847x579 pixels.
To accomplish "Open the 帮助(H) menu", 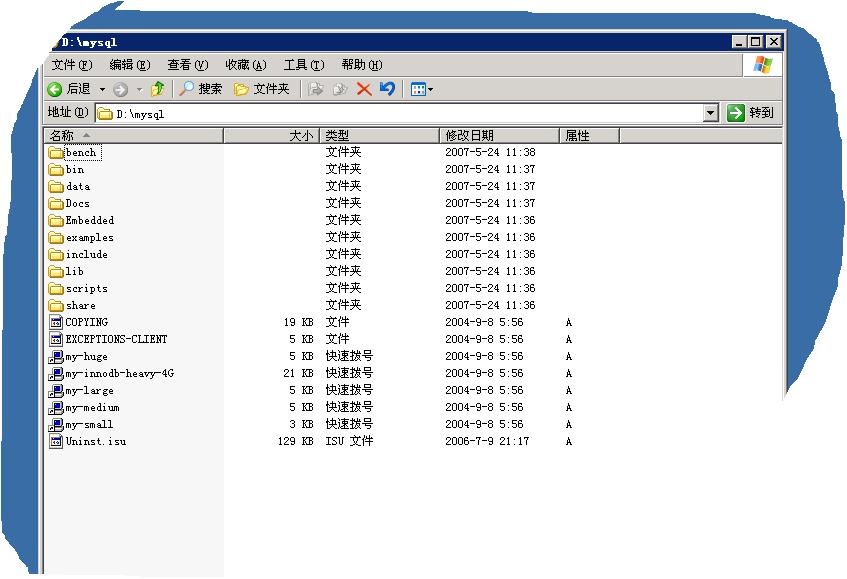I will (362, 65).
